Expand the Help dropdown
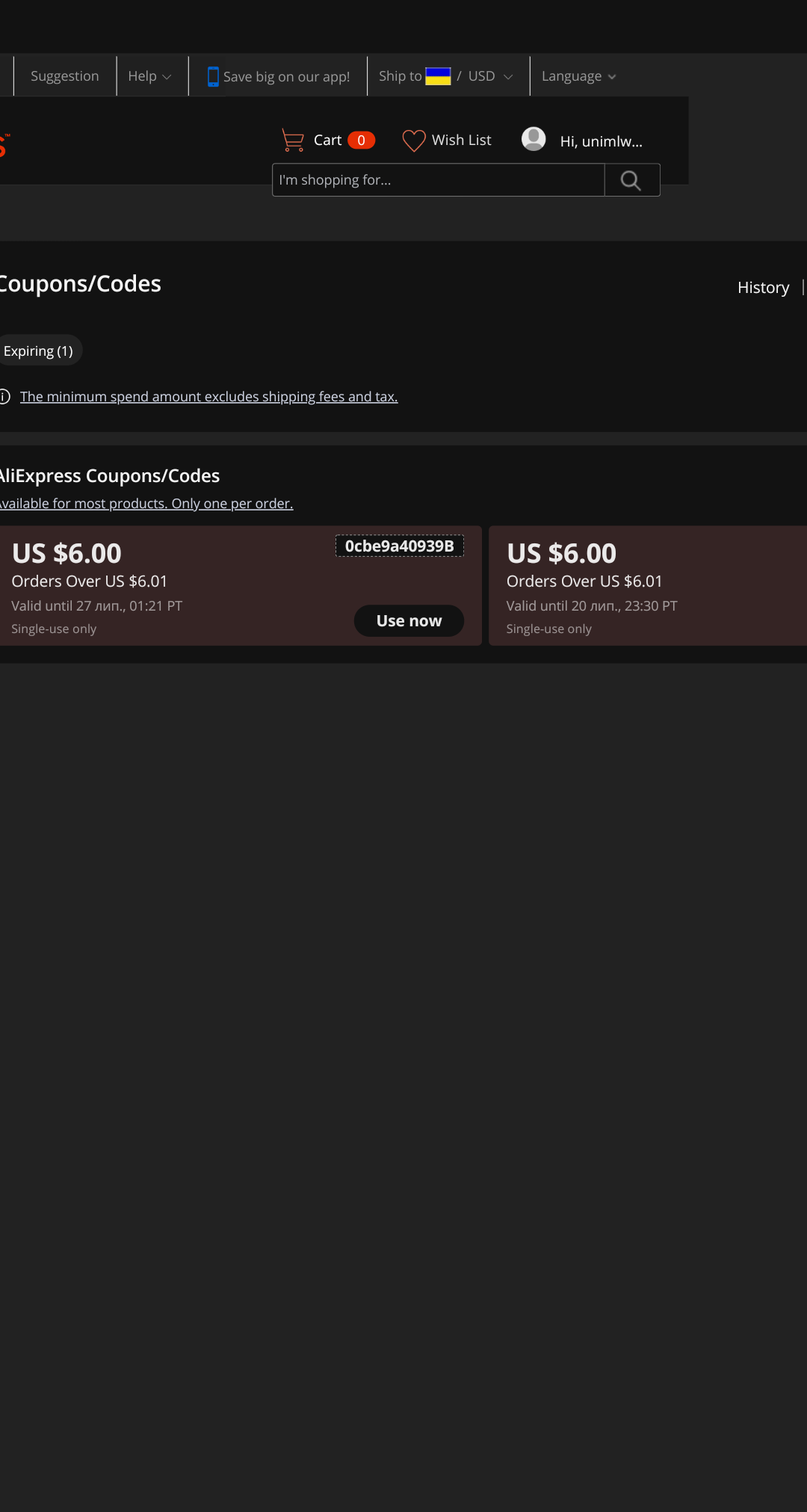The width and height of the screenshot is (807, 1512). [x=149, y=76]
